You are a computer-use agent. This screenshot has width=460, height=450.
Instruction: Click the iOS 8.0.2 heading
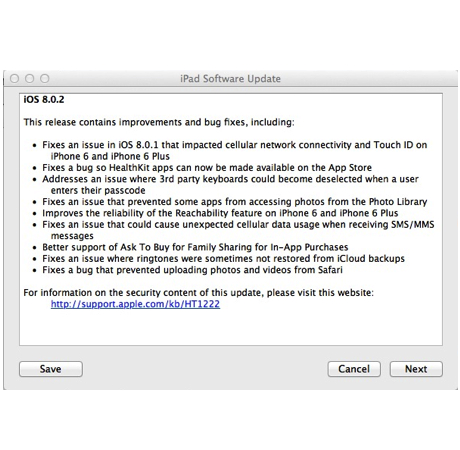tap(44, 99)
